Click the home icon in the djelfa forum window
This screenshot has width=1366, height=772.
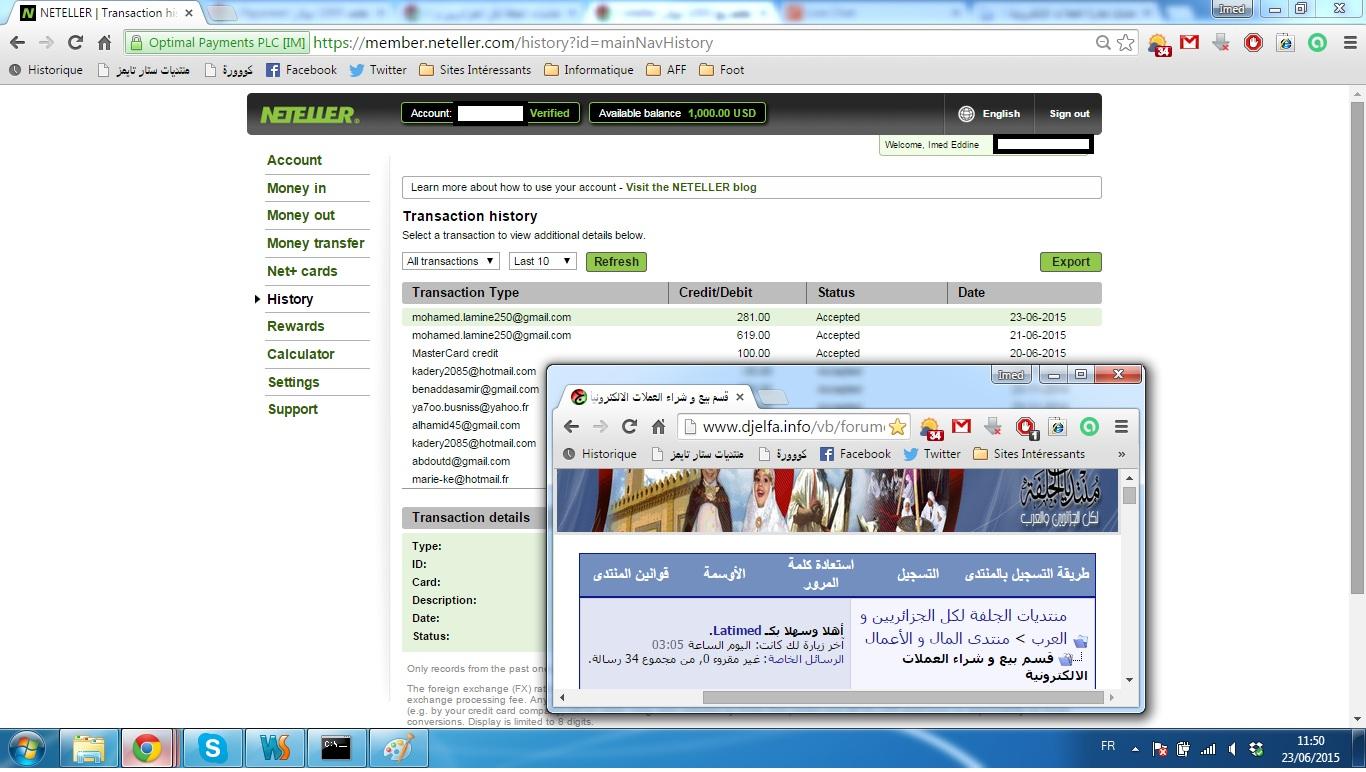tap(658, 426)
